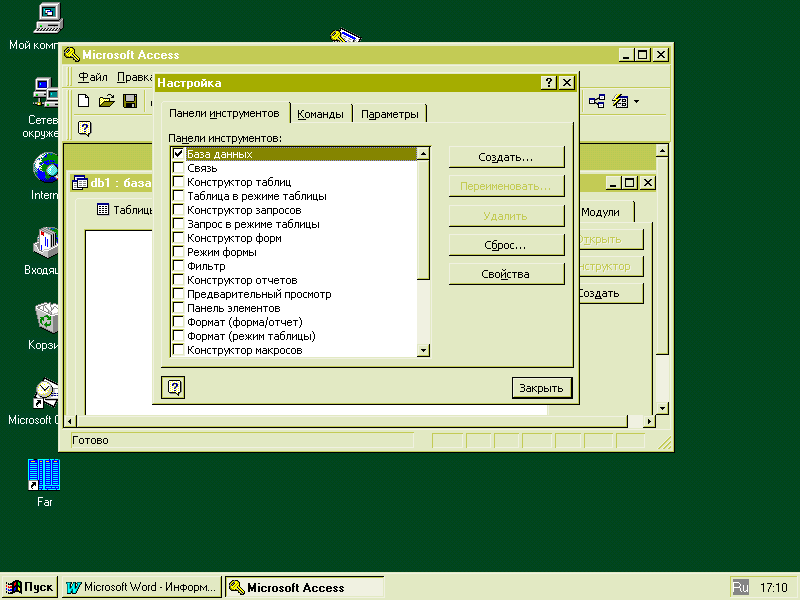Click the help icon at dialog bottom-left
Screen dimensions: 800x600
coord(172,387)
